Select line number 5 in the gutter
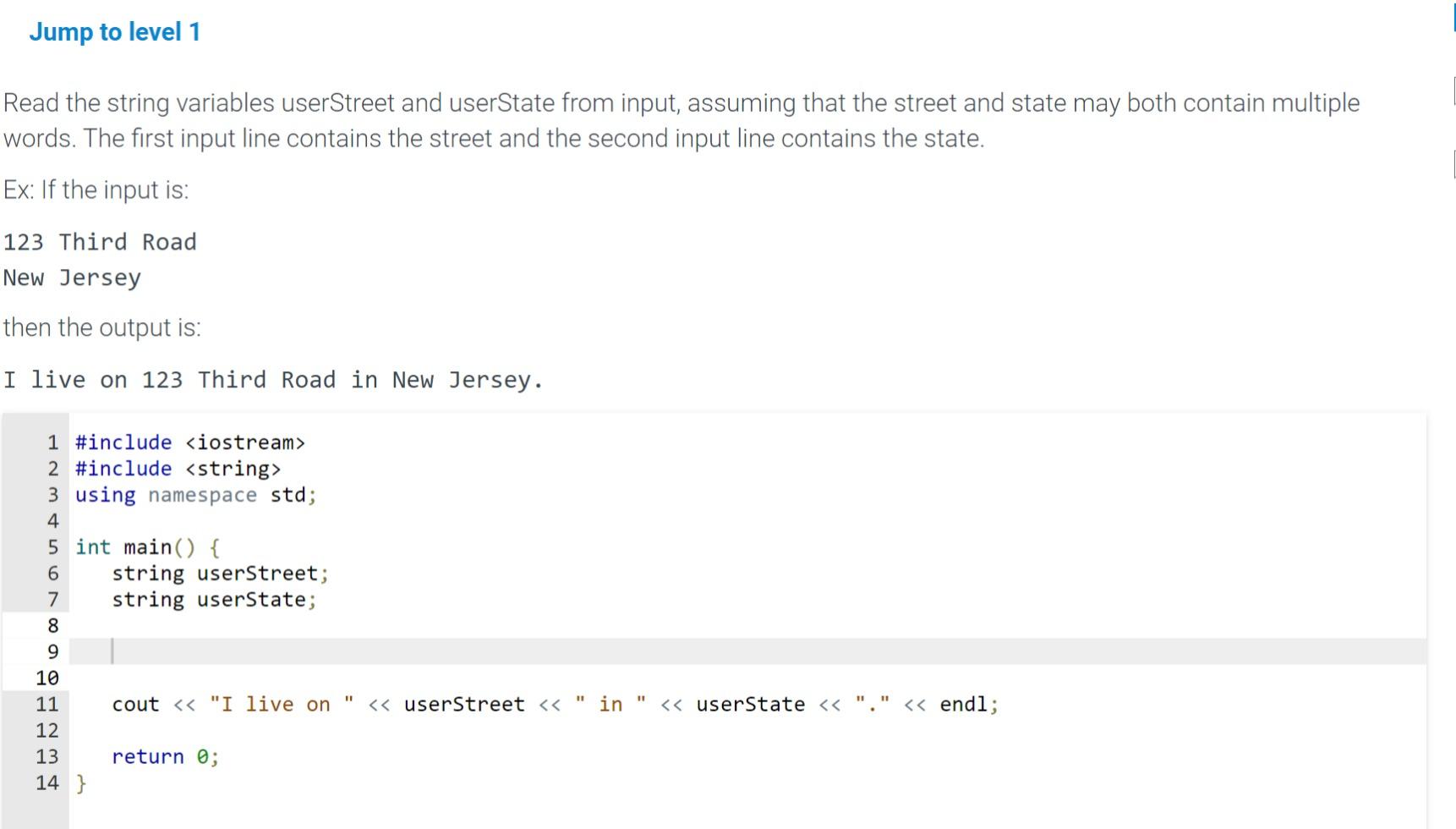Image resolution: width=1456 pixels, height=829 pixels. click(52, 546)
